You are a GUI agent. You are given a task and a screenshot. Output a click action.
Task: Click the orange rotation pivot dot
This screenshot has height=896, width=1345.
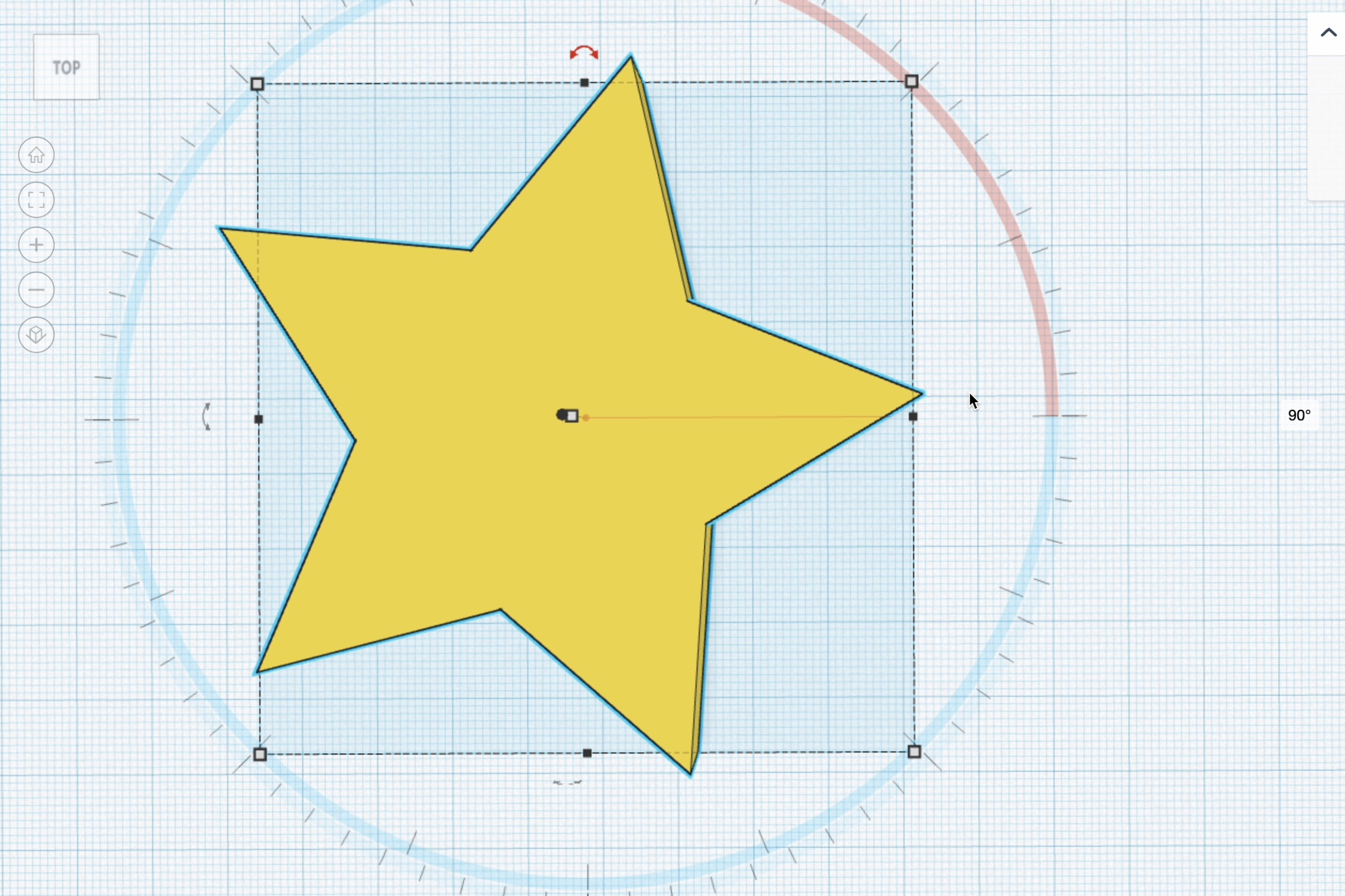(x=587, y=417)
